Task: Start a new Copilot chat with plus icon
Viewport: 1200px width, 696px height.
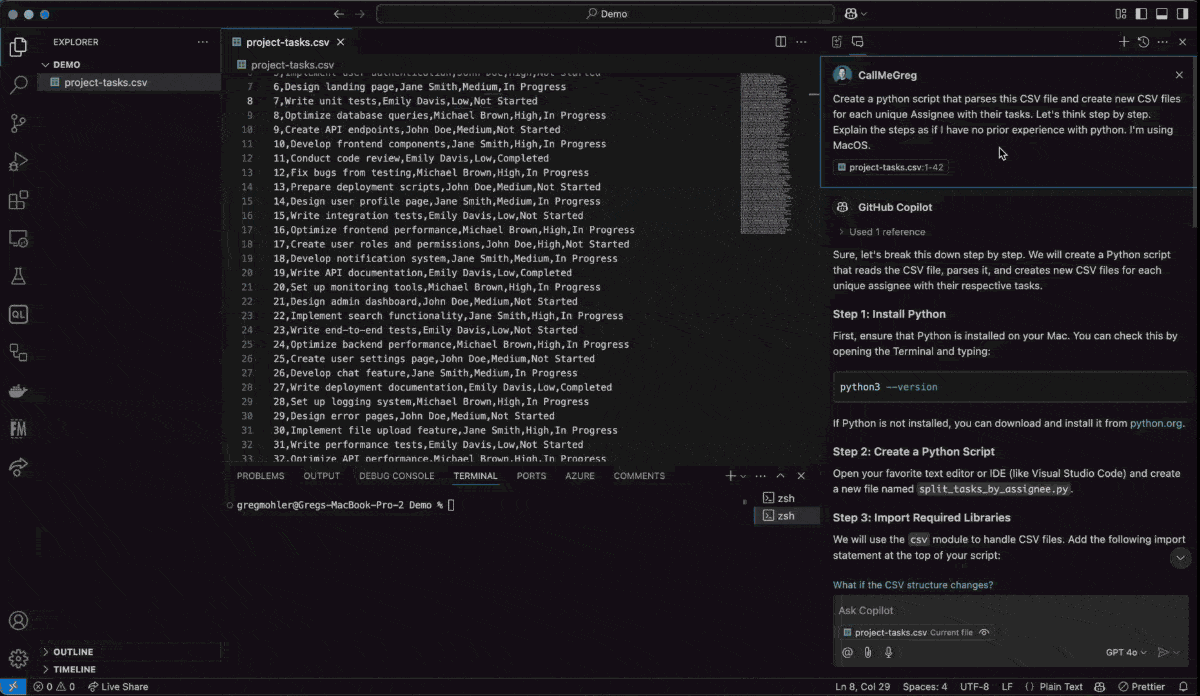Action: 1124,42
